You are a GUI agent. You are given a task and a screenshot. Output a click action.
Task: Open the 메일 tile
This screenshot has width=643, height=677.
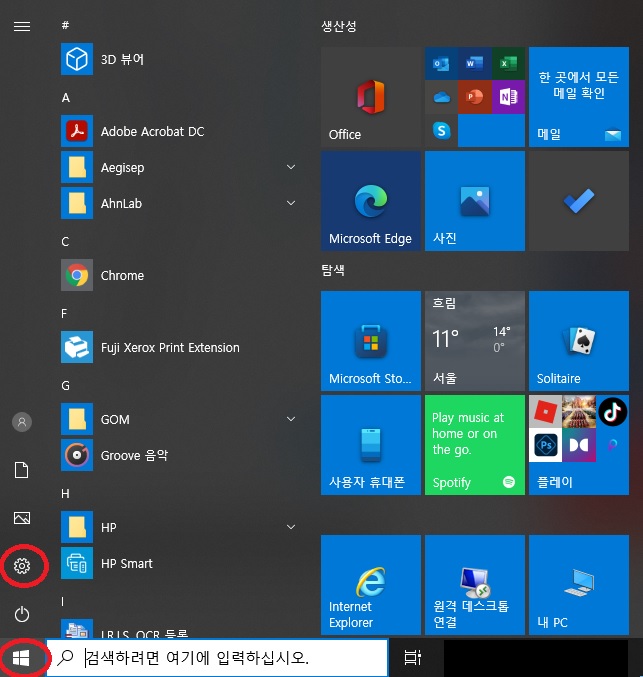pos(579,97)
